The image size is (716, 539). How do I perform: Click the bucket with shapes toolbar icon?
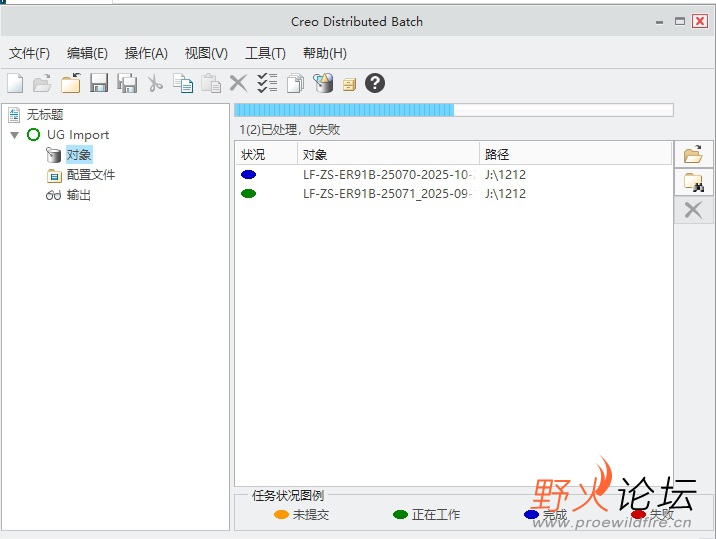click(x=323, y=84)
